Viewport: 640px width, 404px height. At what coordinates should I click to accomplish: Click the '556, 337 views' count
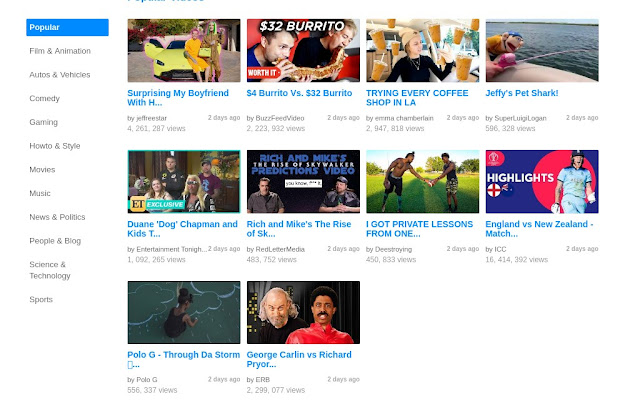(152, 390)
